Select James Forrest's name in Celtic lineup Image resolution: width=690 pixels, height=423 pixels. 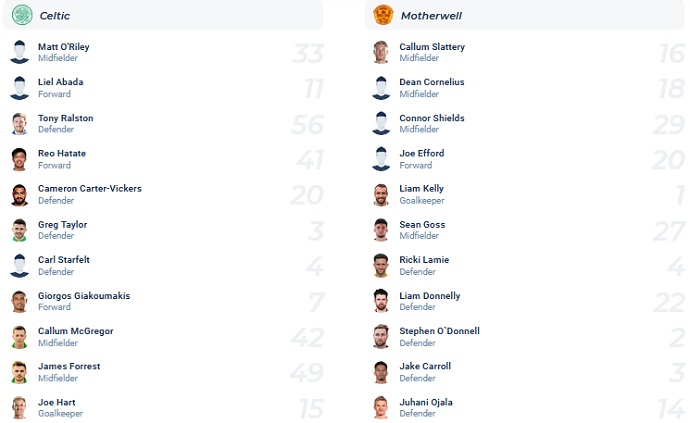point(69,366)
